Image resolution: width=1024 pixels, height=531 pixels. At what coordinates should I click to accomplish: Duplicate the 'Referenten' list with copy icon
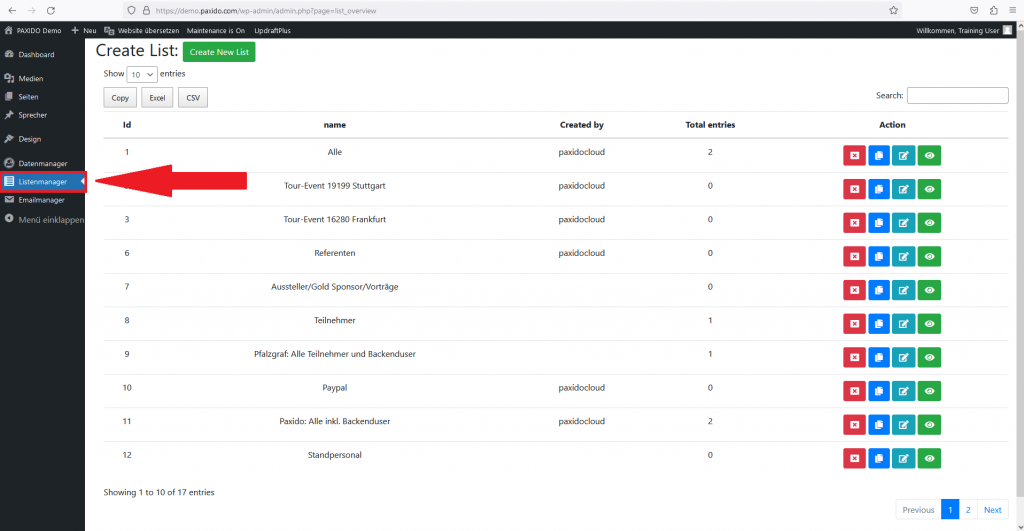point(879,256)
